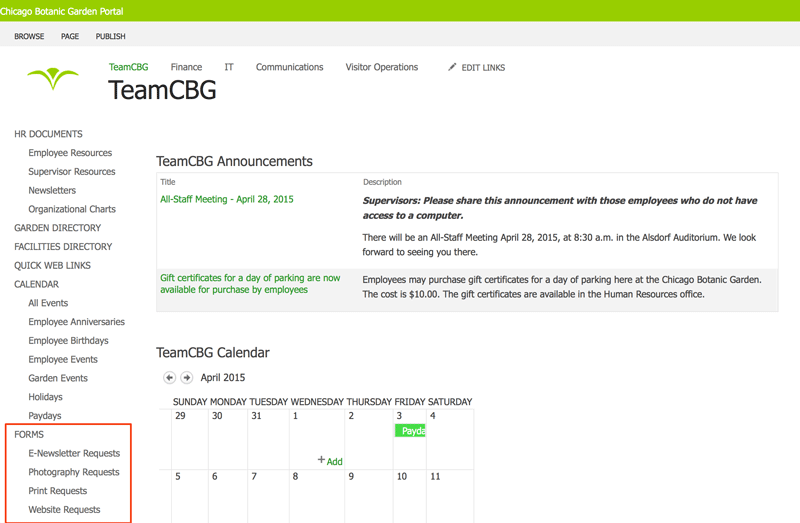Open All-Staff Meeting April 28 announcement

point(227,199)
